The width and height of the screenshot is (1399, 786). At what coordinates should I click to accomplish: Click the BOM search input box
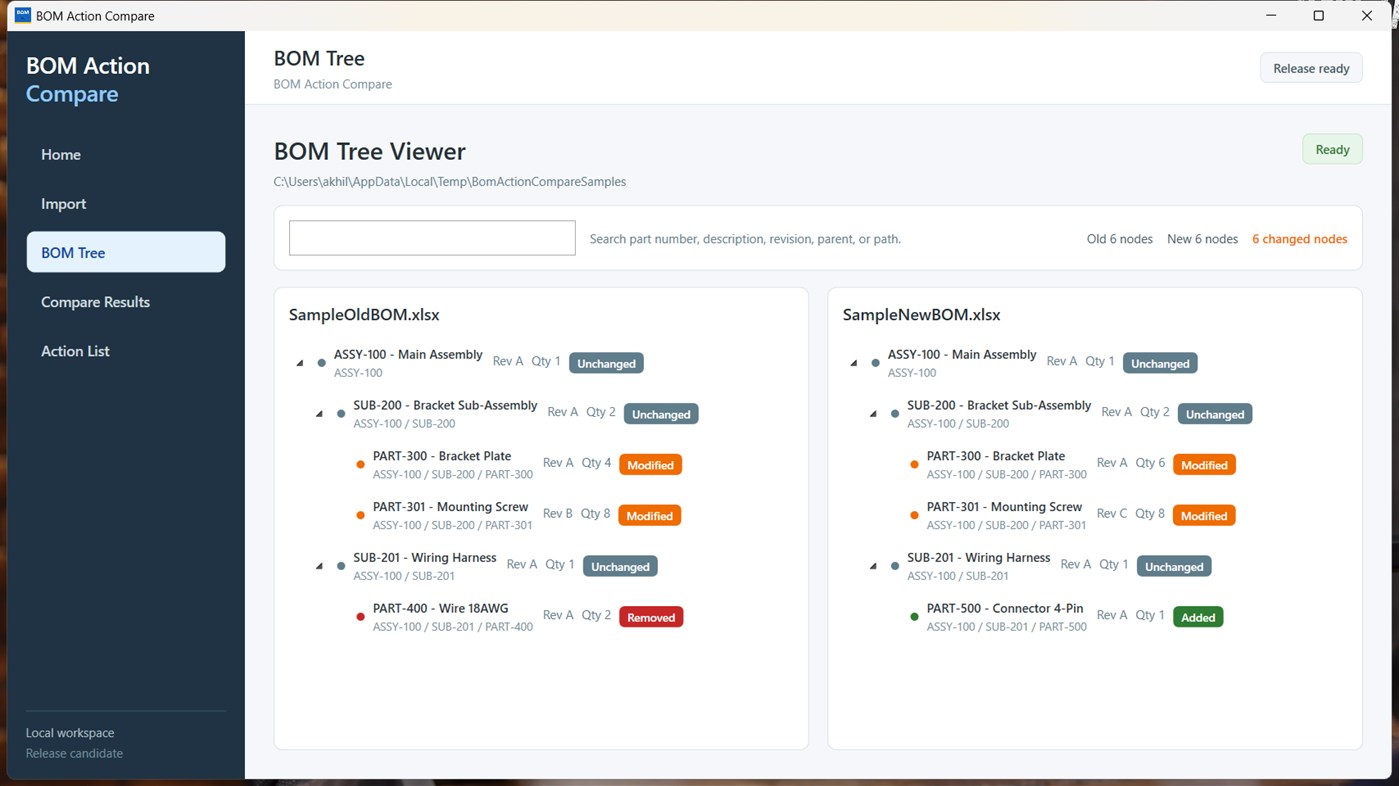[432, 238]
